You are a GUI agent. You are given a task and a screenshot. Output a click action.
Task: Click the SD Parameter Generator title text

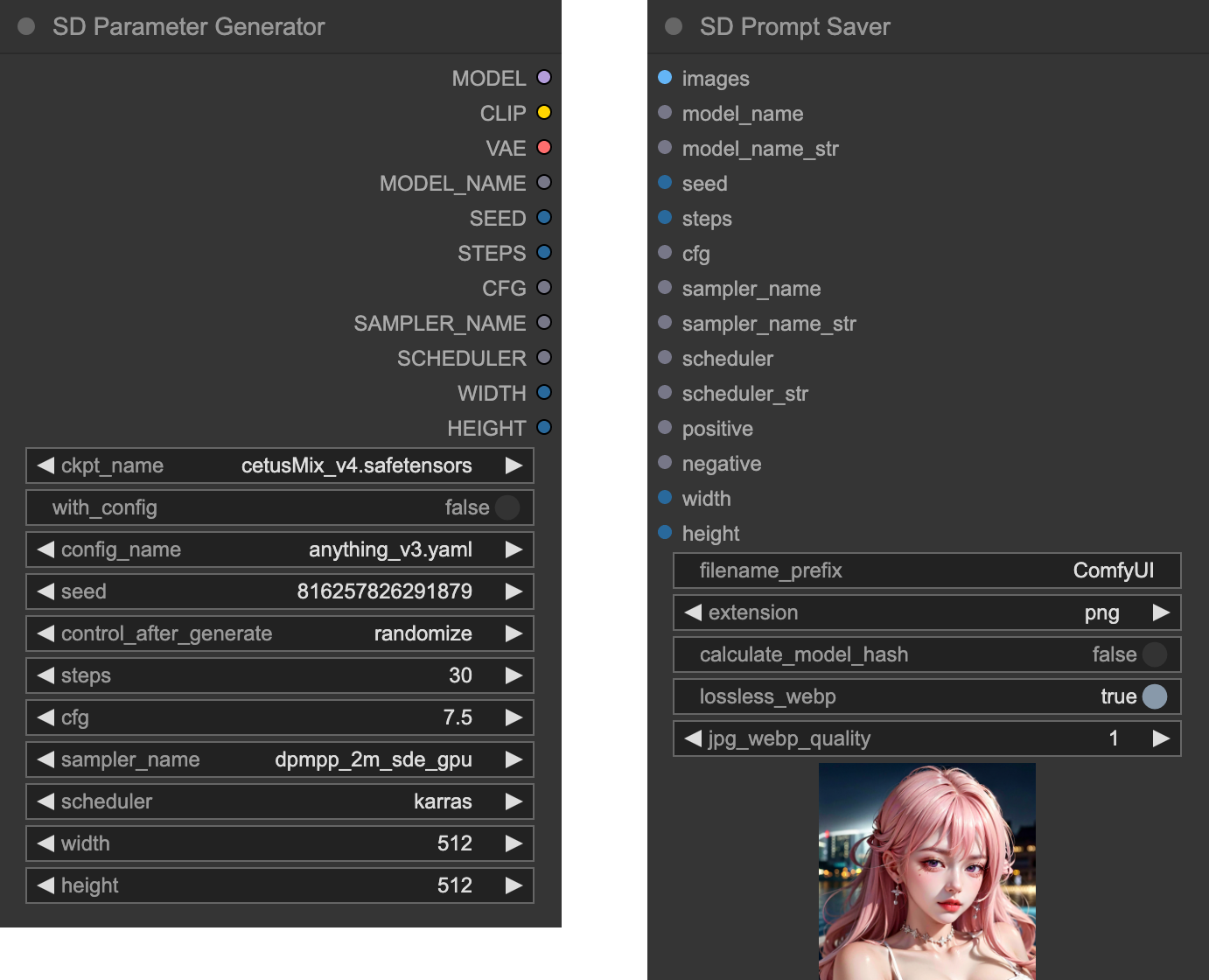pyautogui.click(x=188, y=26)
